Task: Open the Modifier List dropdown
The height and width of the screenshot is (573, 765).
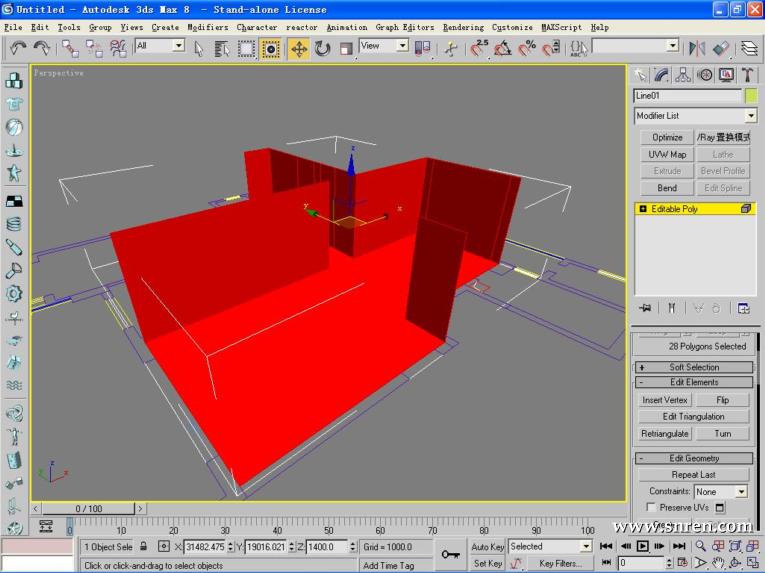Action: pyautogui.click(x=695, y=116)
